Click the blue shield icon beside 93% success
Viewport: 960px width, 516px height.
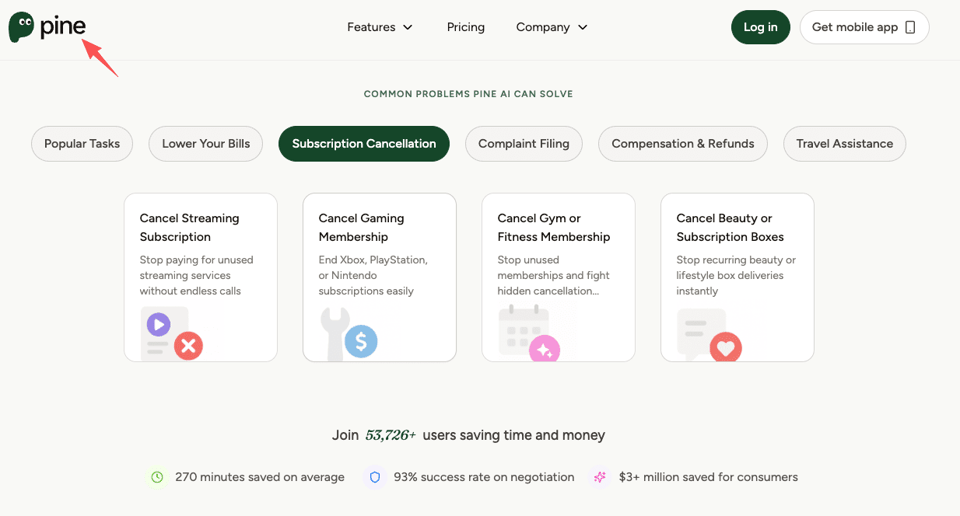coord(375,477)
